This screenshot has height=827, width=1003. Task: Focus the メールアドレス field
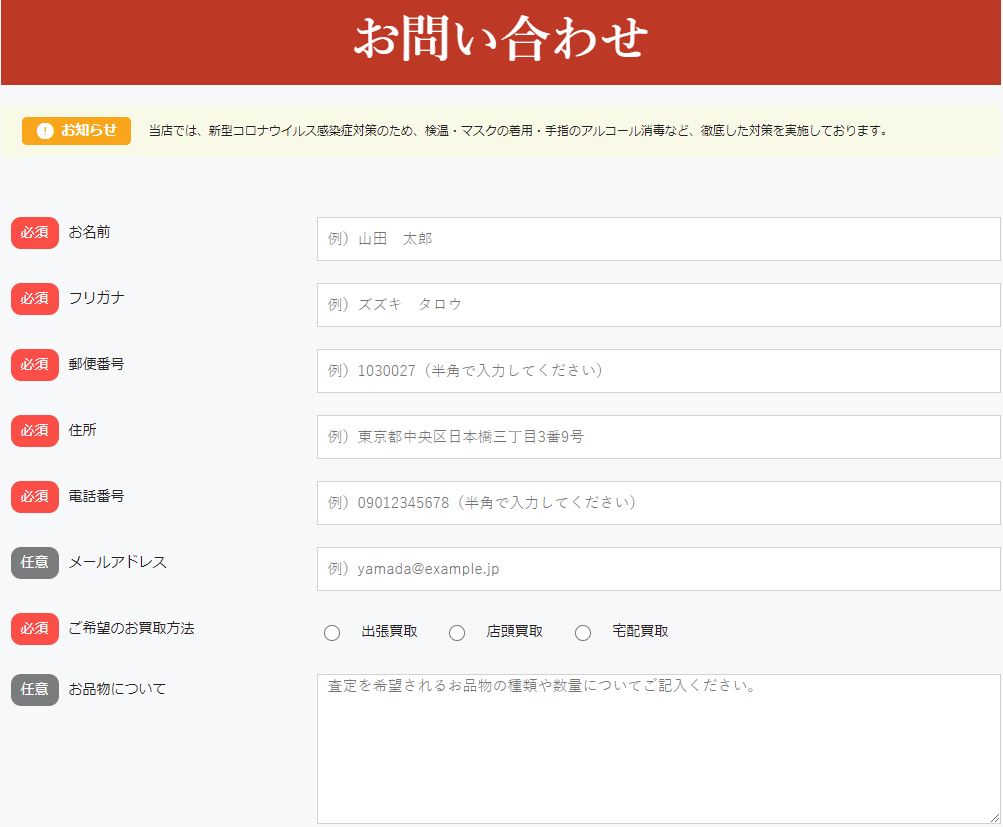pos(658,569)
